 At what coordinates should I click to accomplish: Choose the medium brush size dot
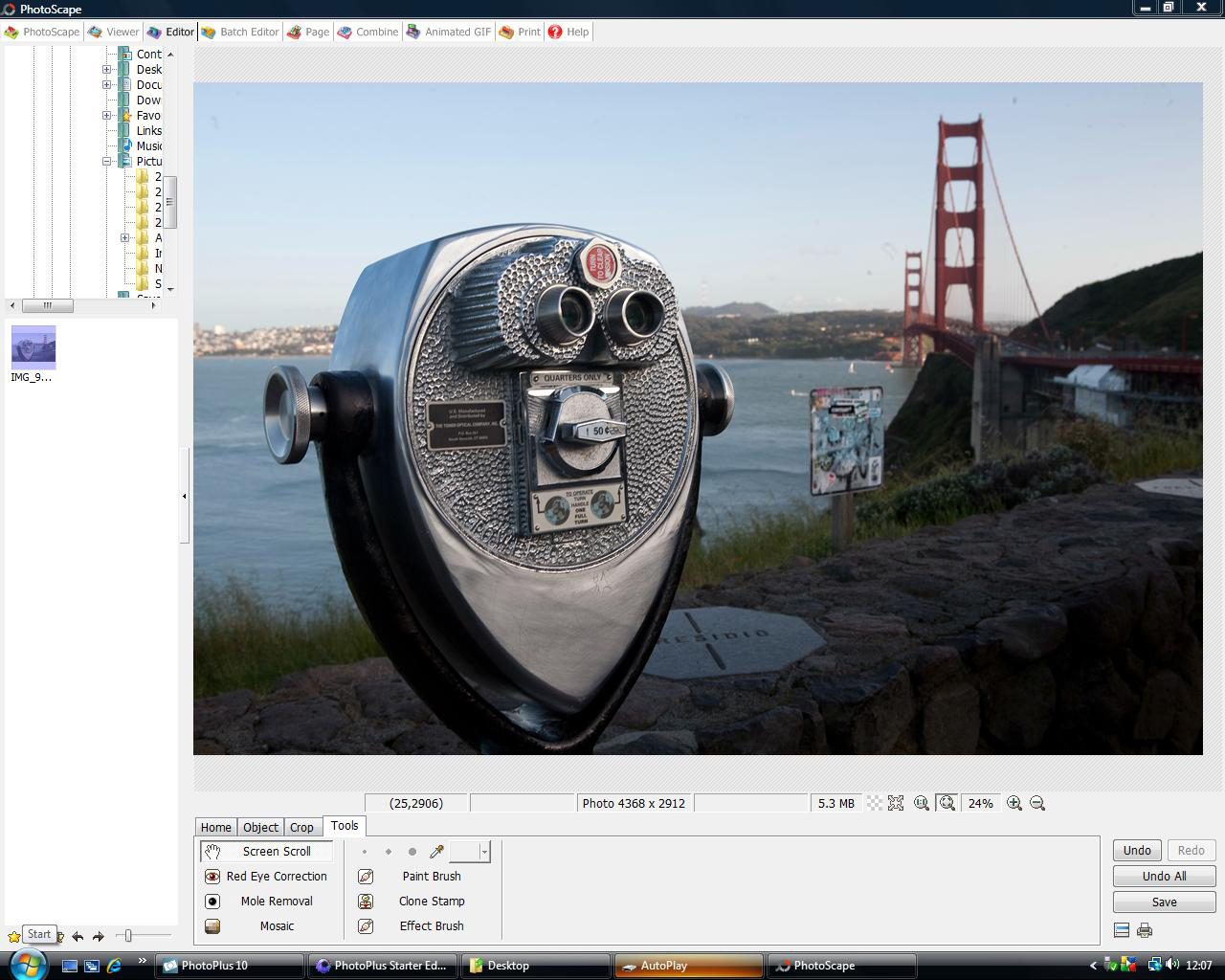389,851
